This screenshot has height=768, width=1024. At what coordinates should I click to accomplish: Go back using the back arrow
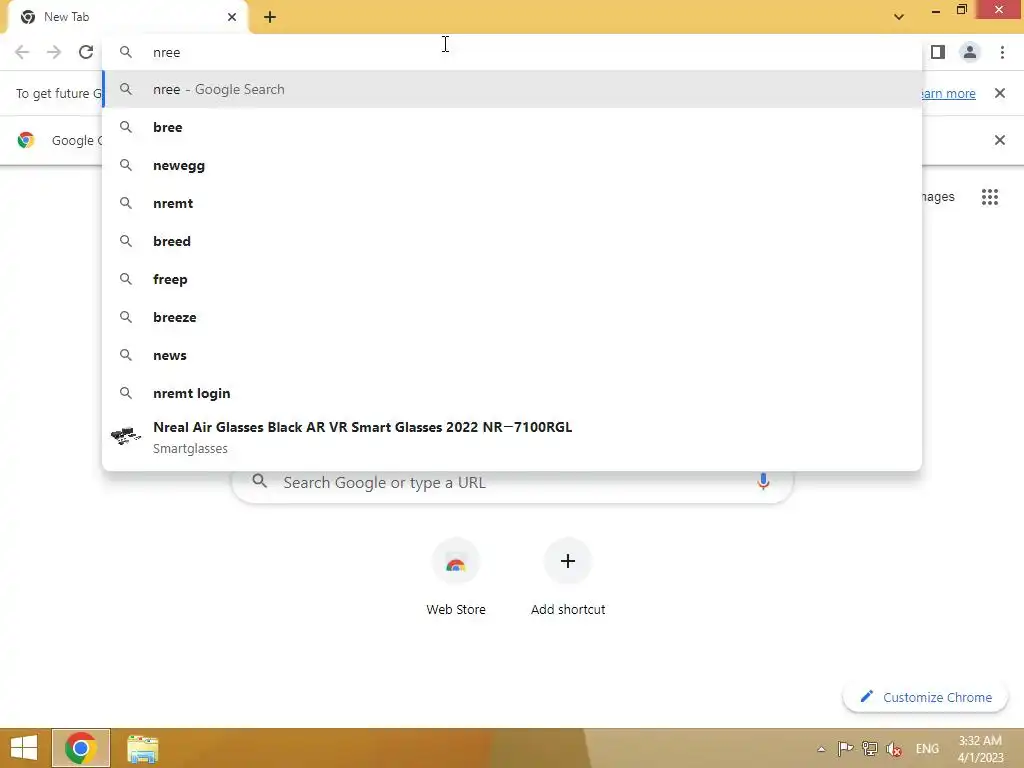[x=22, y=52]
